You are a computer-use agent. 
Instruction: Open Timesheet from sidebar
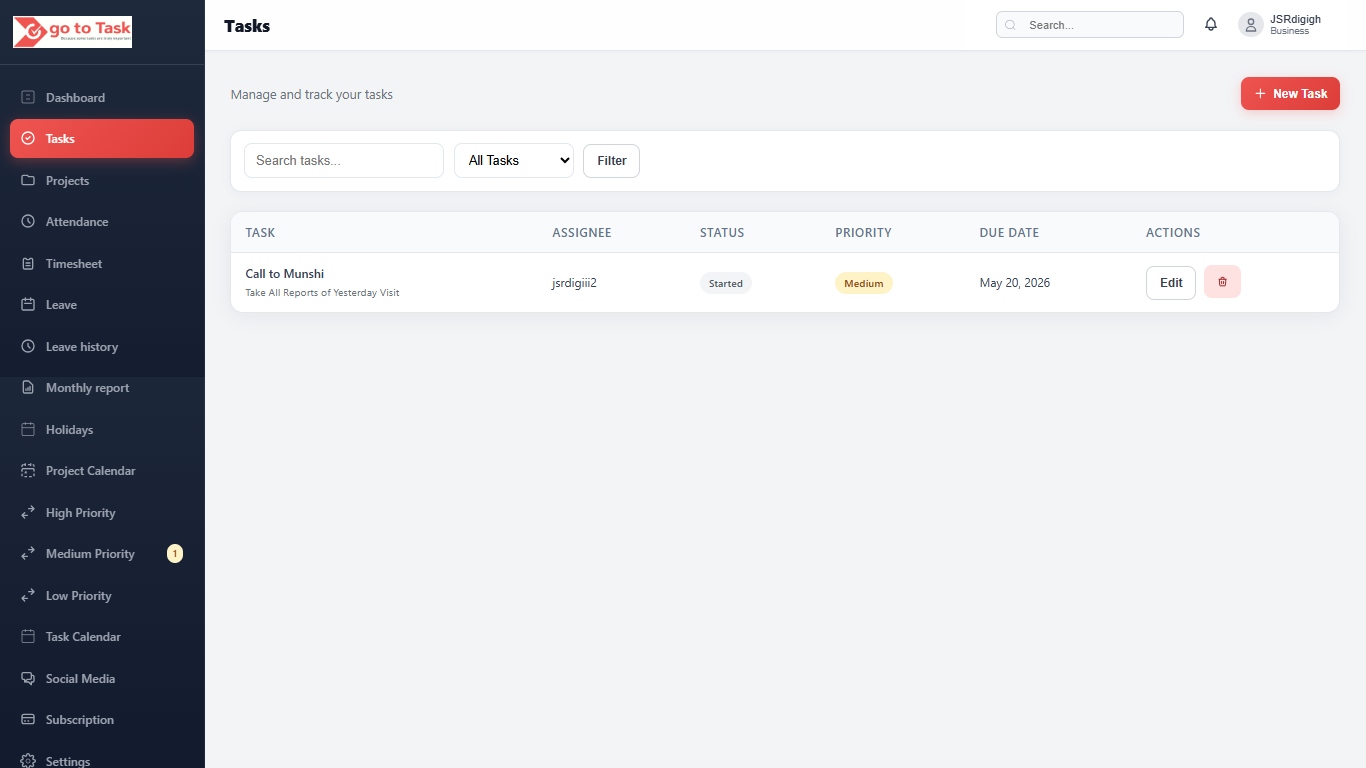pyautogui.click(x=102, y=263)
